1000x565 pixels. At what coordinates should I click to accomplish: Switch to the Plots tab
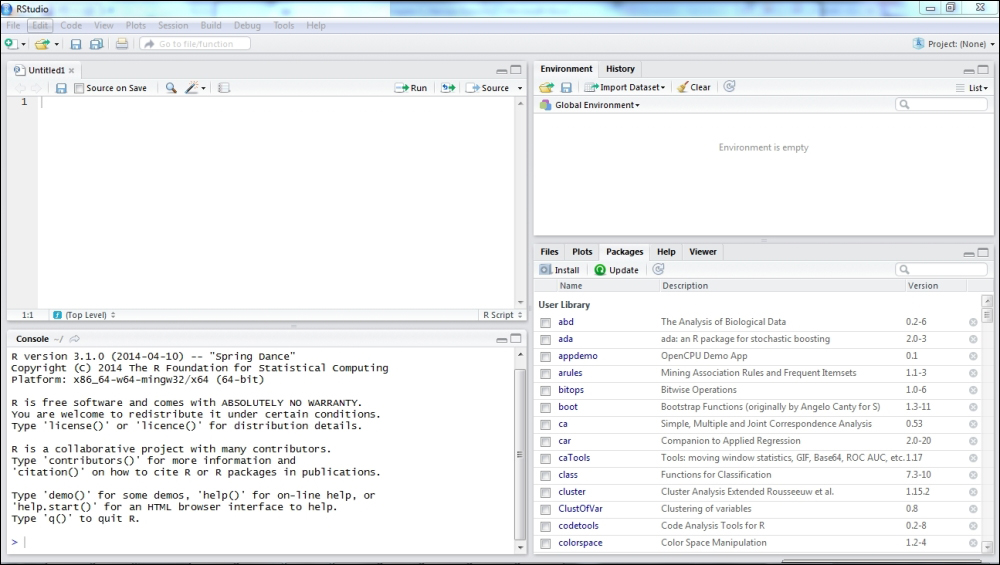point(582,252)
